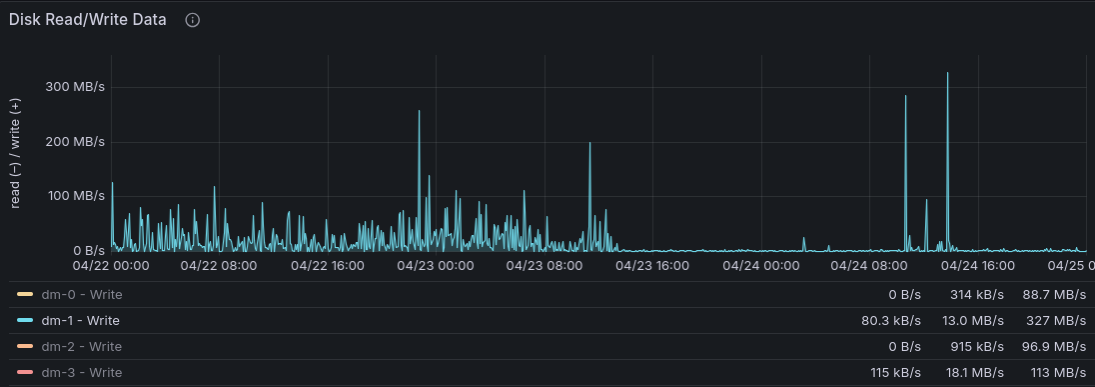This screenshot has height=387, width=1095.
Task: Open color picker for dm-3 red swatch
Action: click(25, 372)
